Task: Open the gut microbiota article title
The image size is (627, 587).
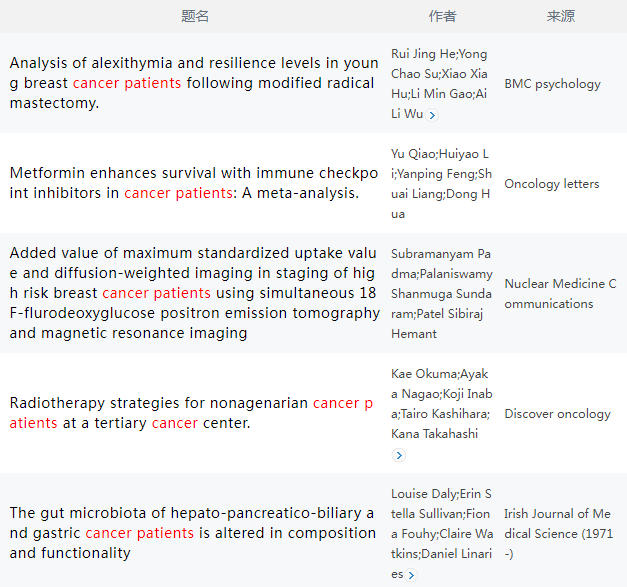Action: coord(192,533)
